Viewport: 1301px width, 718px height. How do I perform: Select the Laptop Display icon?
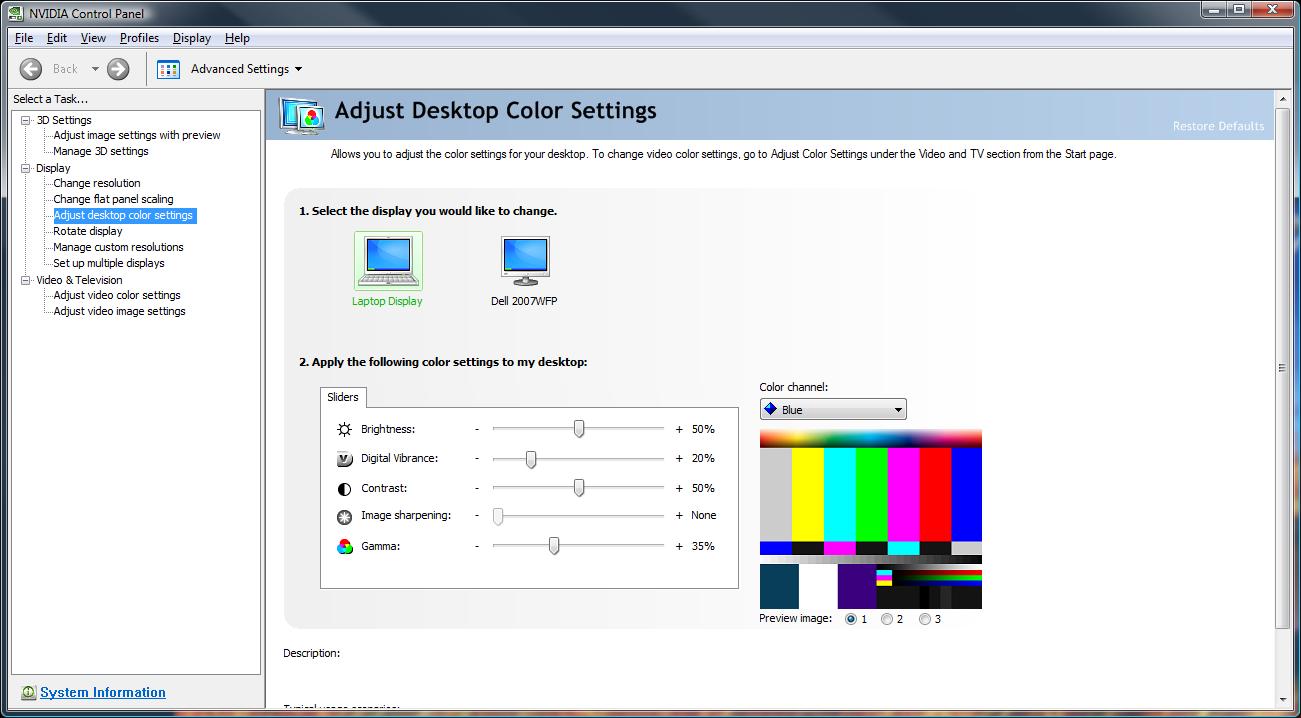click(388, 261)
